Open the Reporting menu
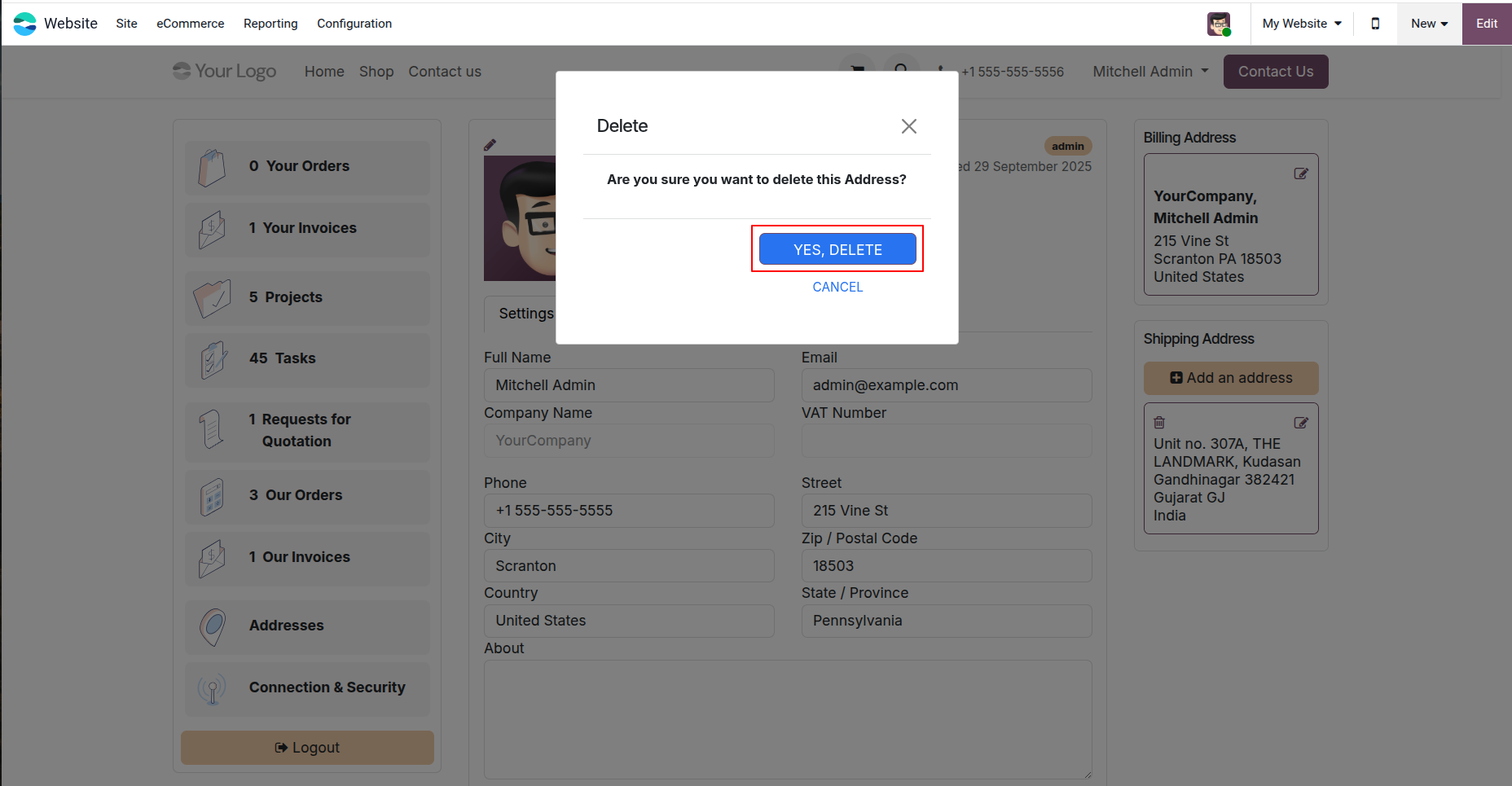The height and width of the screenshot is (786, 1512). (x=270, y=24)
